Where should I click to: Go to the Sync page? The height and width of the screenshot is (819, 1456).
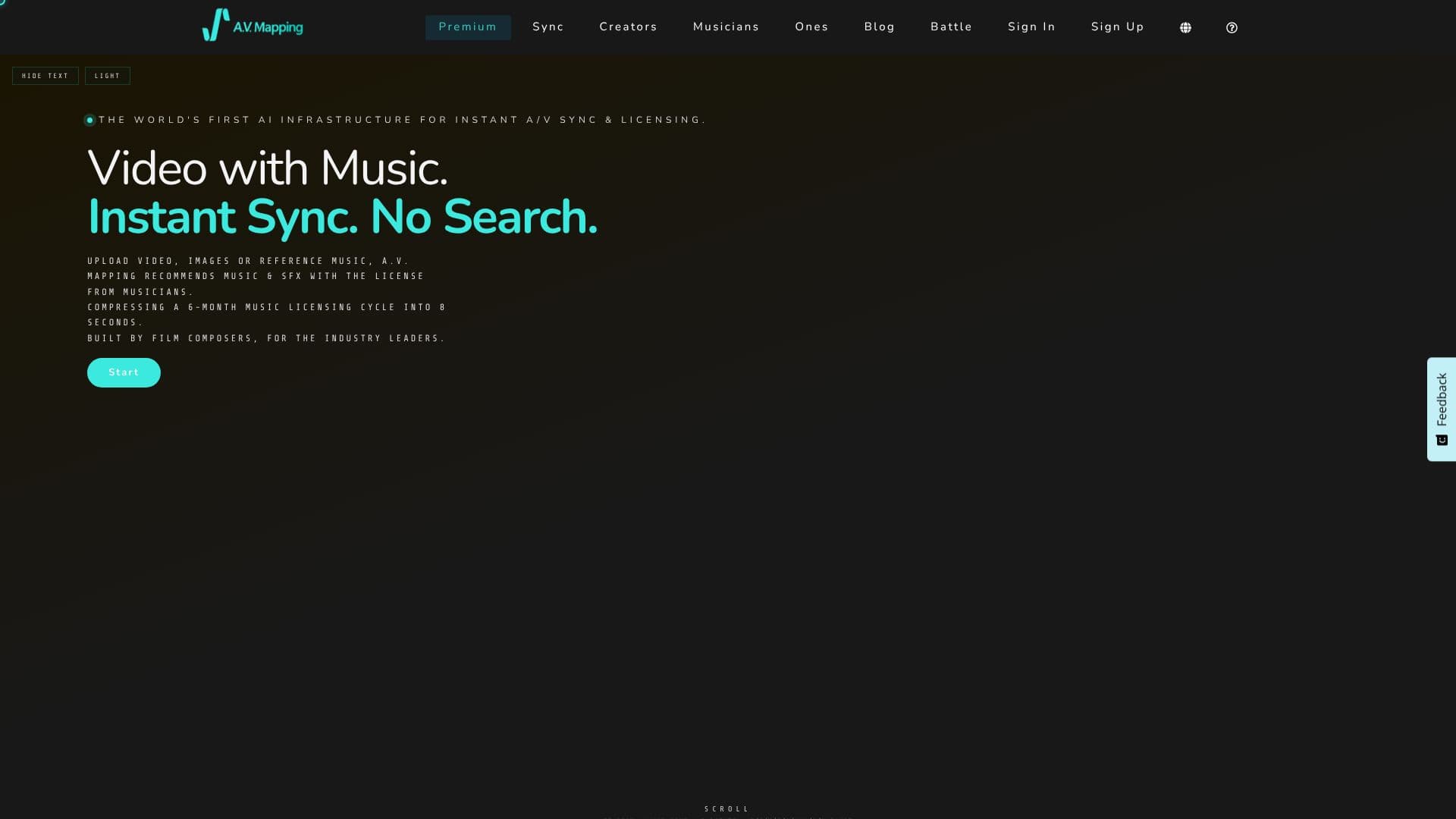click(548, 27)
